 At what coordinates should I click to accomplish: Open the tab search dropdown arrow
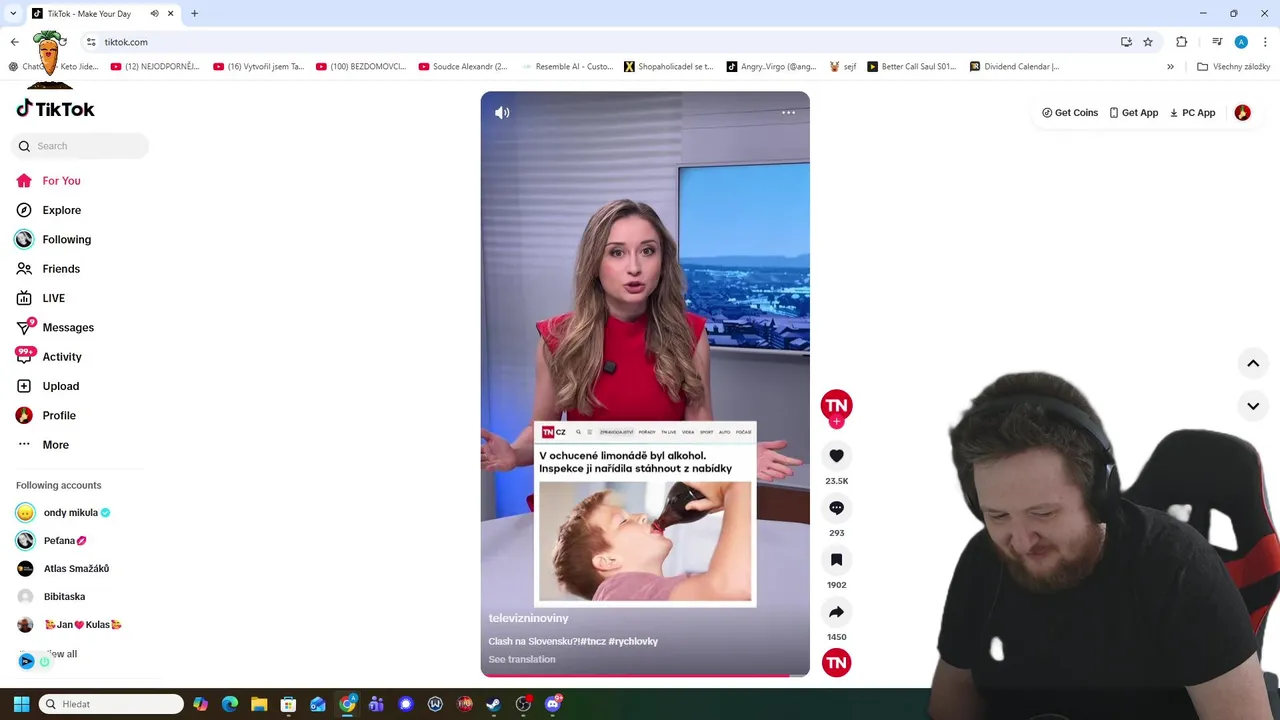(12, 13)
